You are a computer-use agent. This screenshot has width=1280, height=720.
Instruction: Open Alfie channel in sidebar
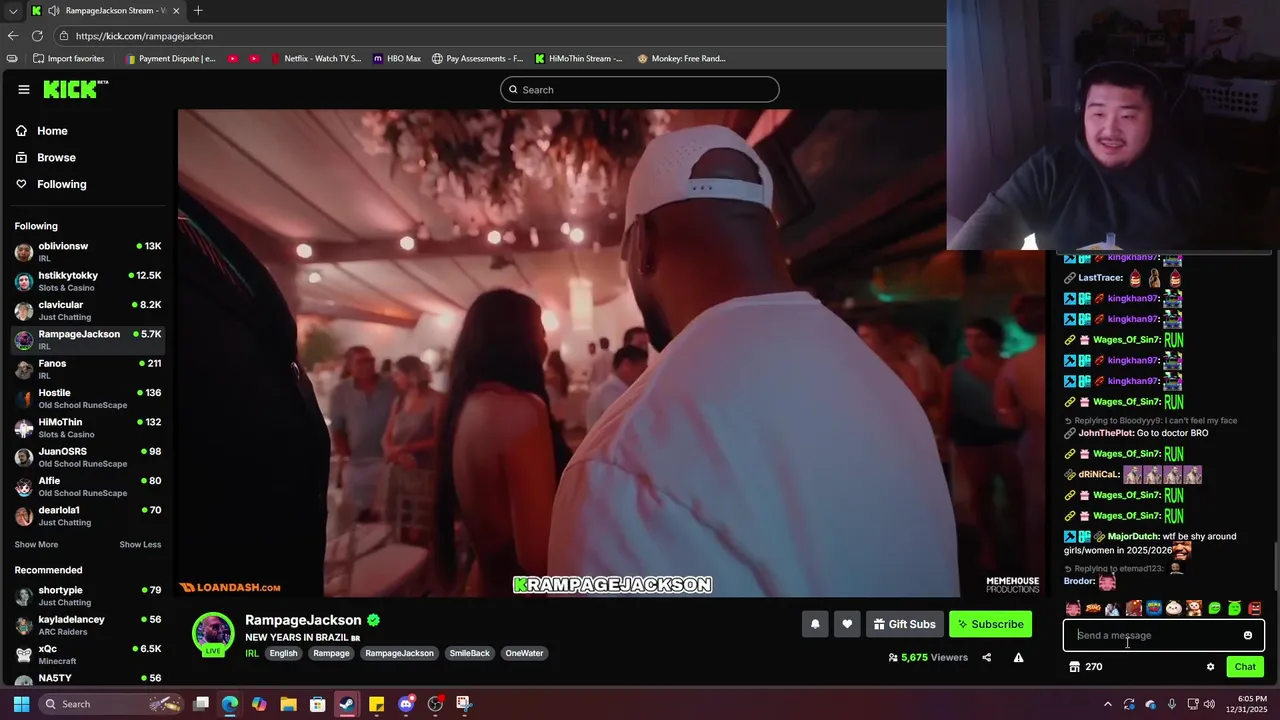(88, 486)
